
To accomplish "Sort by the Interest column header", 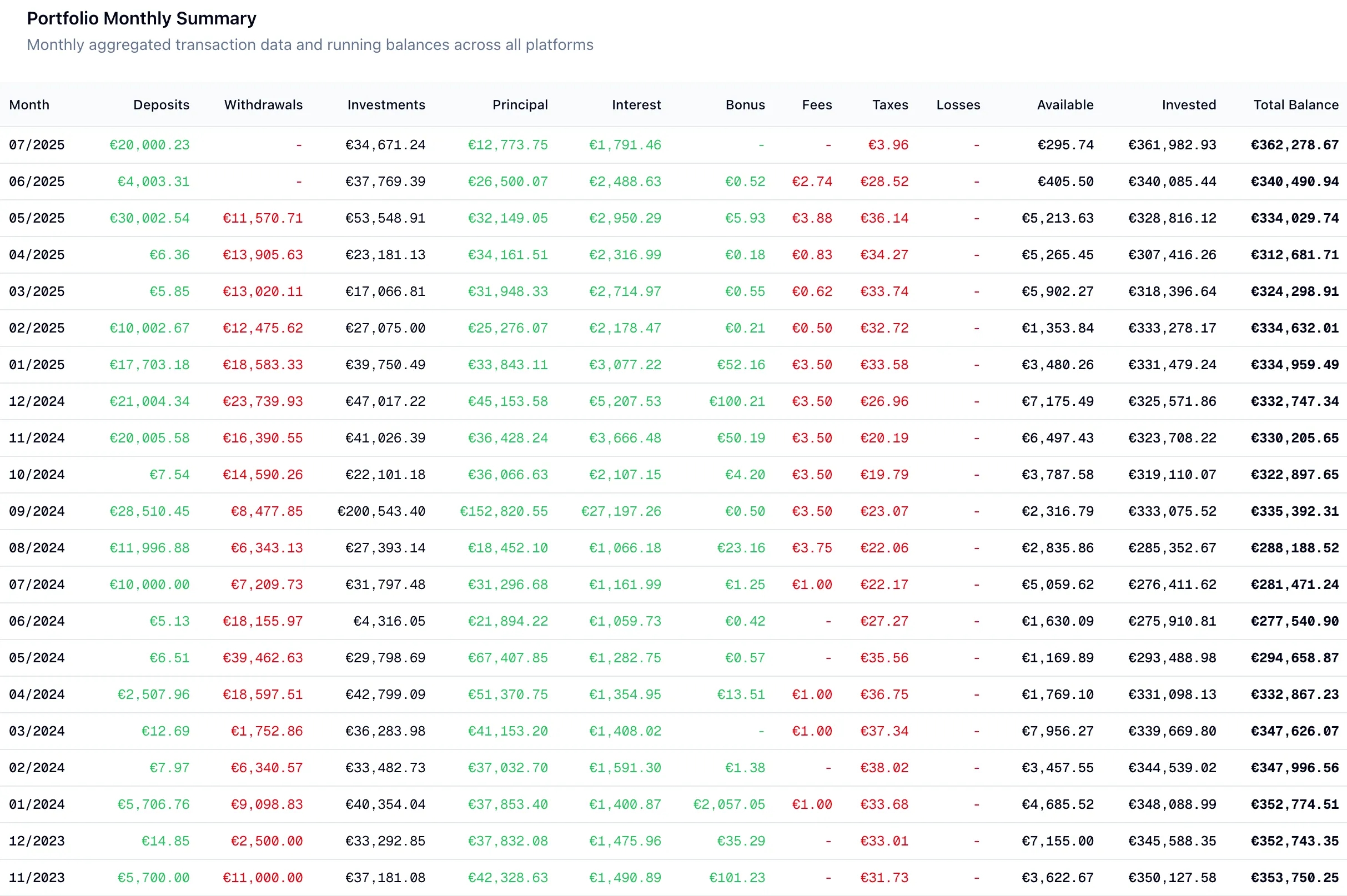I will coord(636,104).
